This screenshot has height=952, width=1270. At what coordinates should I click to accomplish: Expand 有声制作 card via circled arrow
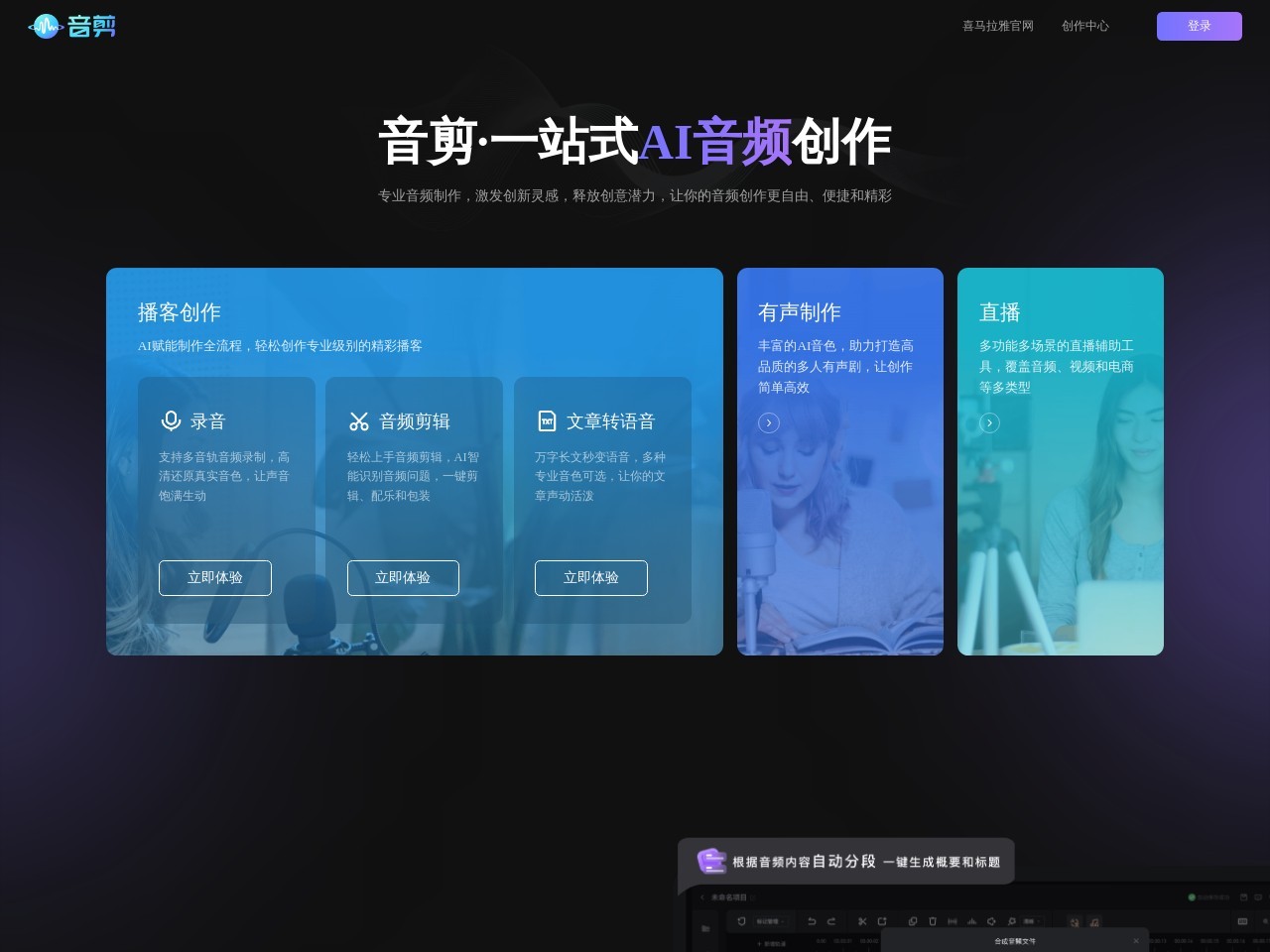tap(769, 423)
